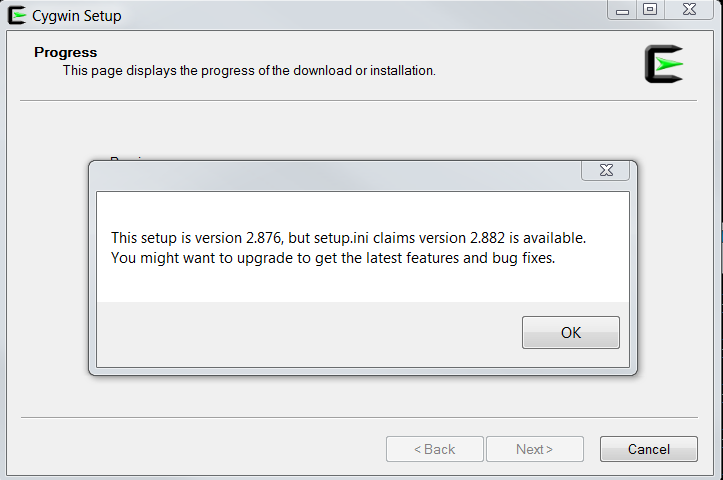Click the word setup.ini in the message
Viewport: 723px width, 480px height.
click(x=341, y=238)
